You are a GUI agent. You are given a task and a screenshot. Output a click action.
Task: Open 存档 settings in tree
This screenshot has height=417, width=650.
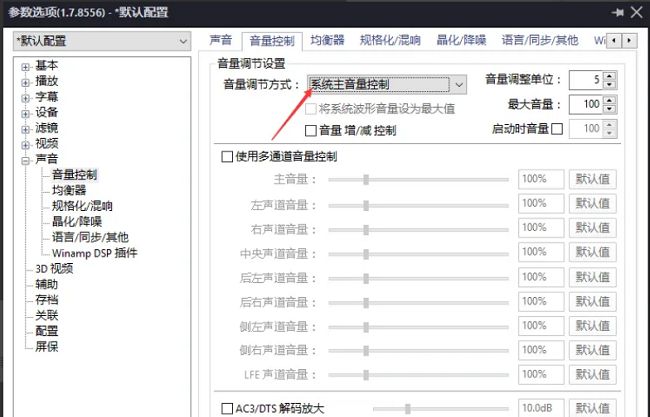click(x=46, y=300)
